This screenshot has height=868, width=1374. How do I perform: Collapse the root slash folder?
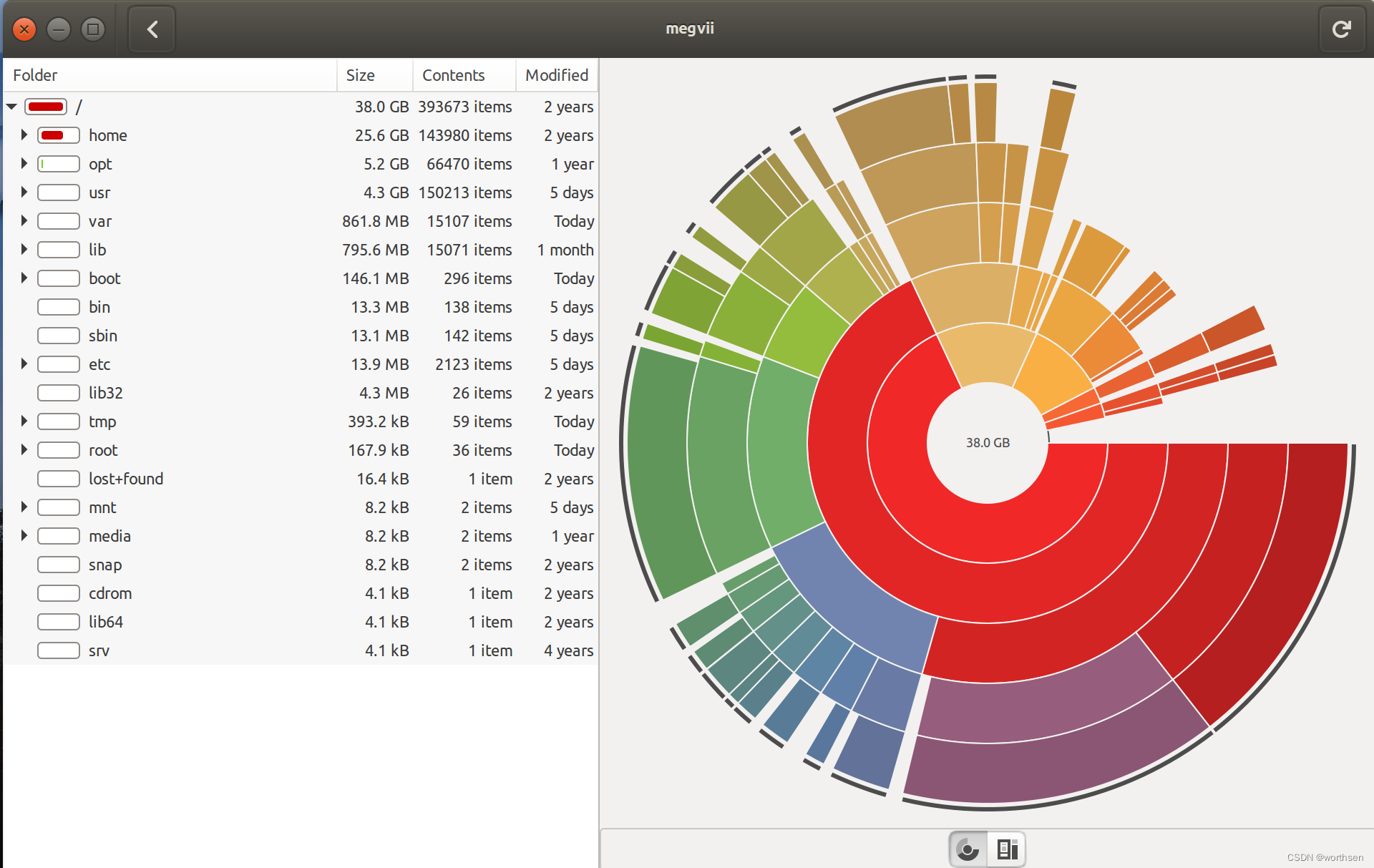(11, 107)
